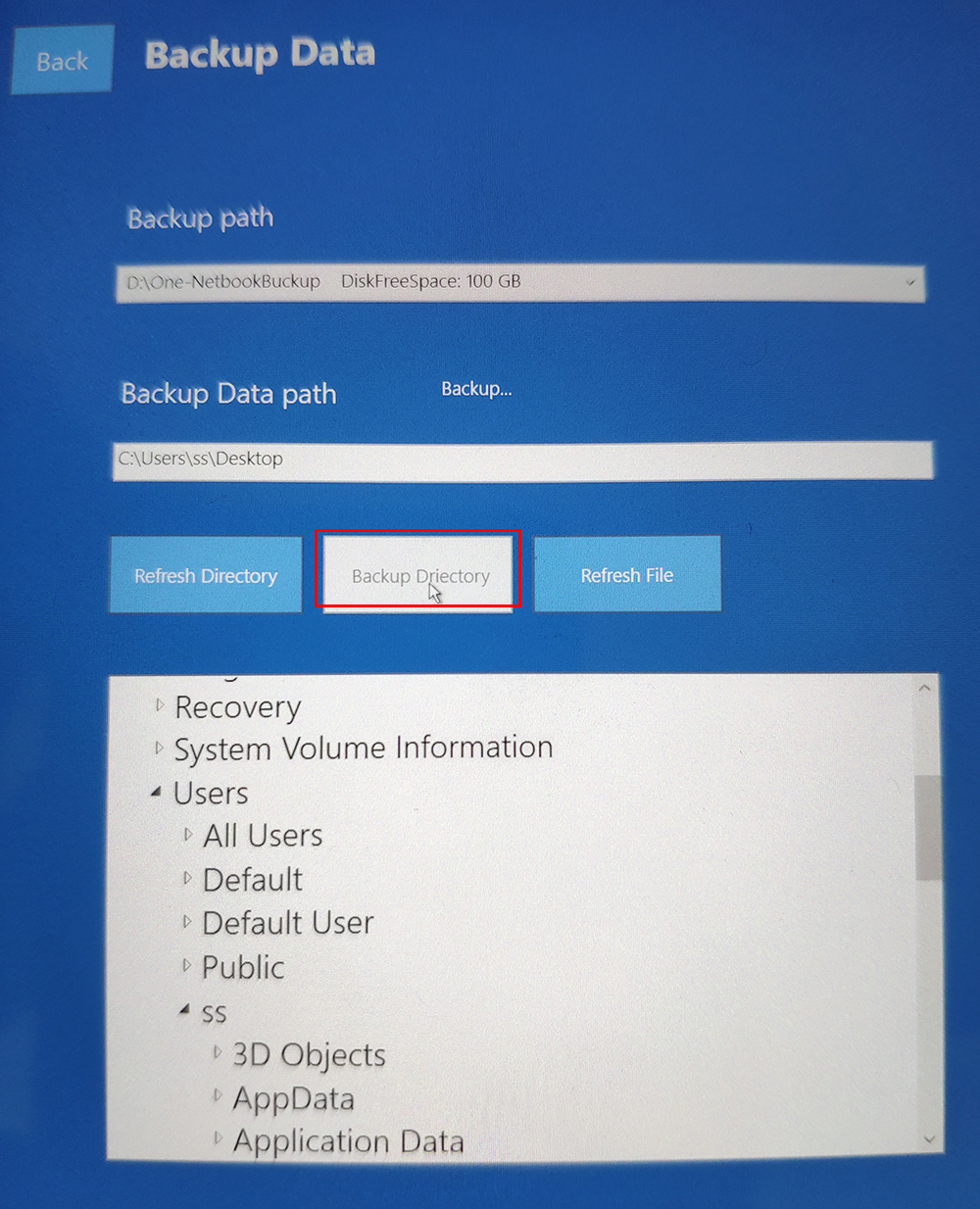This screenshot has width=980, height=1209.
Task: Select the Recovery tree item
Action: (237, 707)
